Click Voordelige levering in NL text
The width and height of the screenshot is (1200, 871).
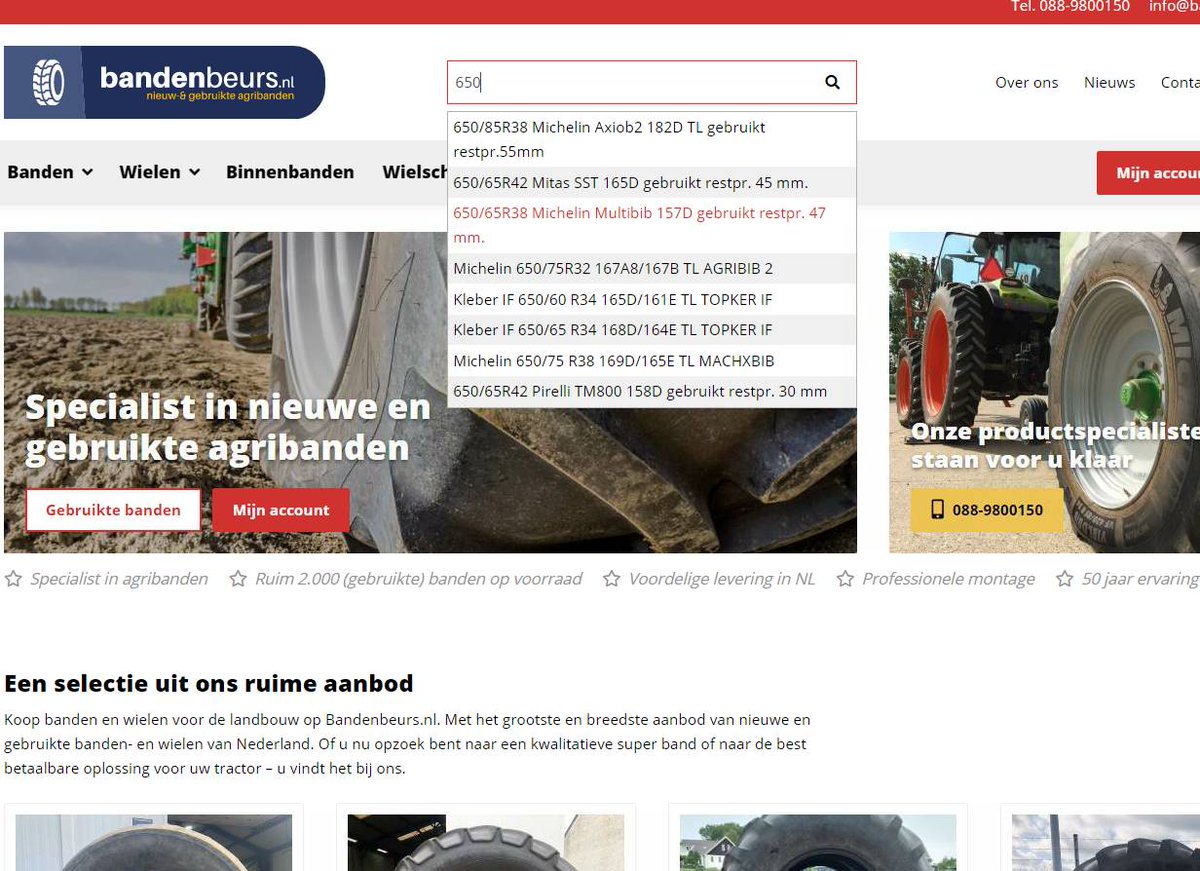tap(721, 579)
